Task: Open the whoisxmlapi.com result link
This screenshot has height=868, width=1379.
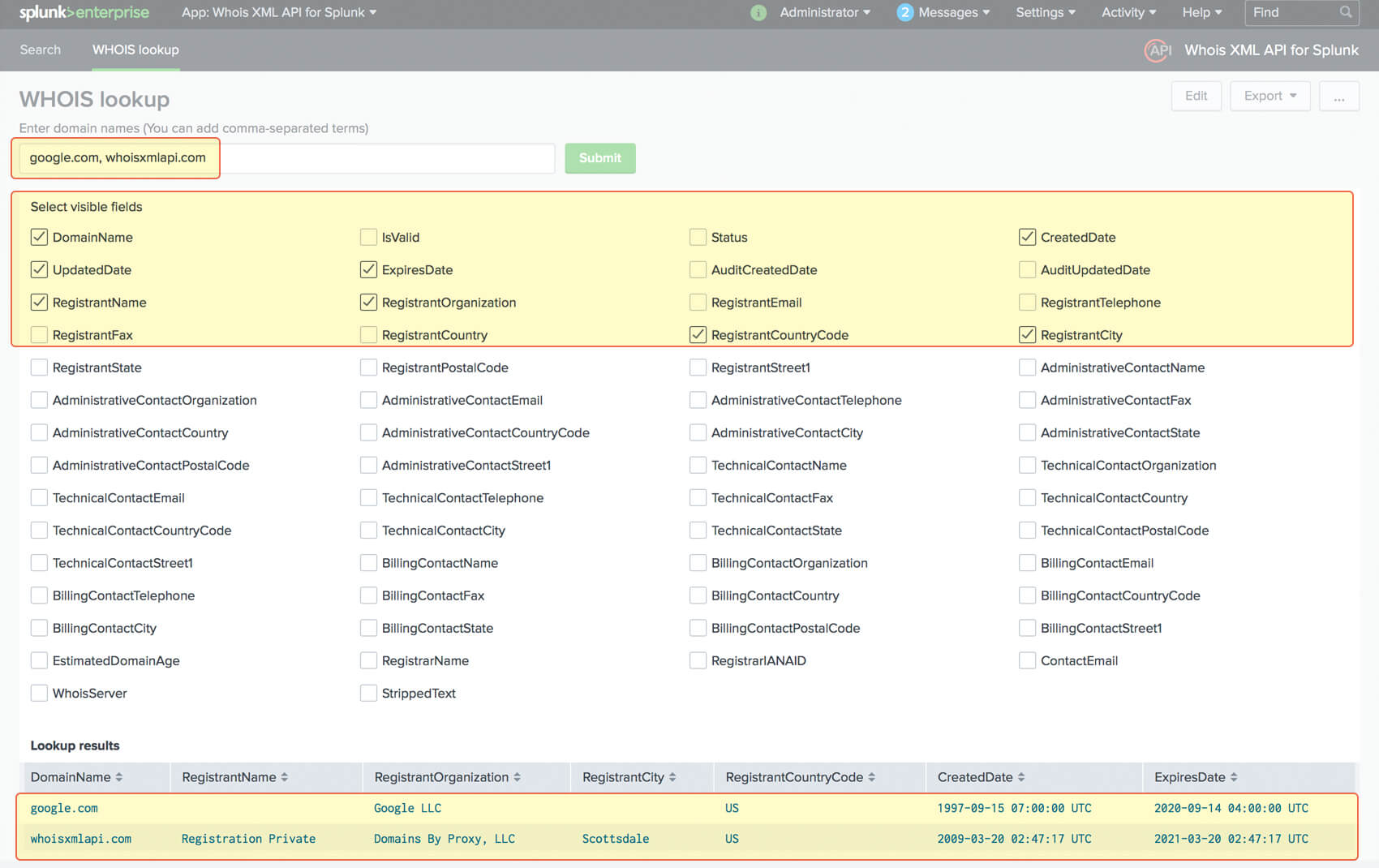Action: click(x=81, y=839)
